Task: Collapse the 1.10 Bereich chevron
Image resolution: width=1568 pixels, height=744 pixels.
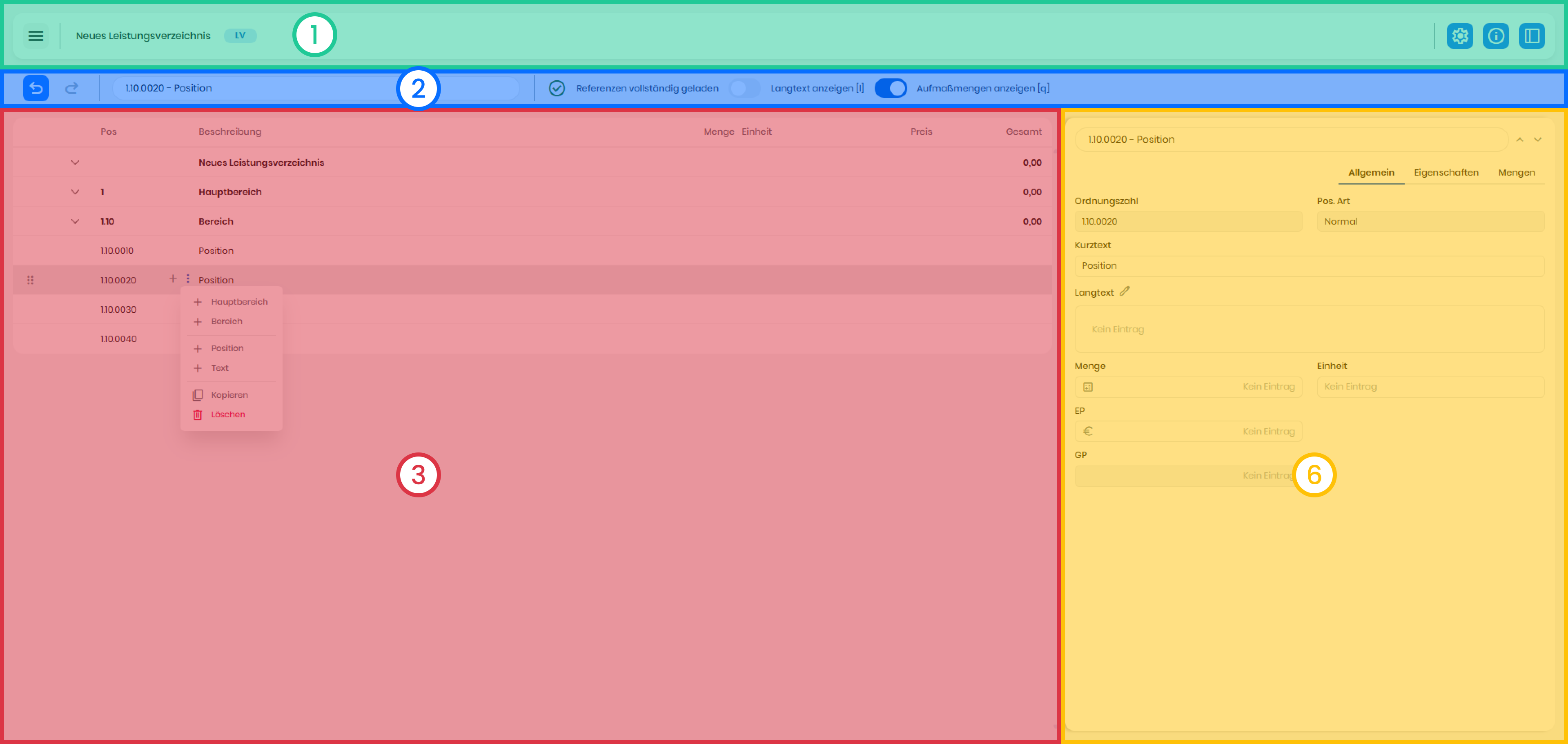Action: point(75,222)
